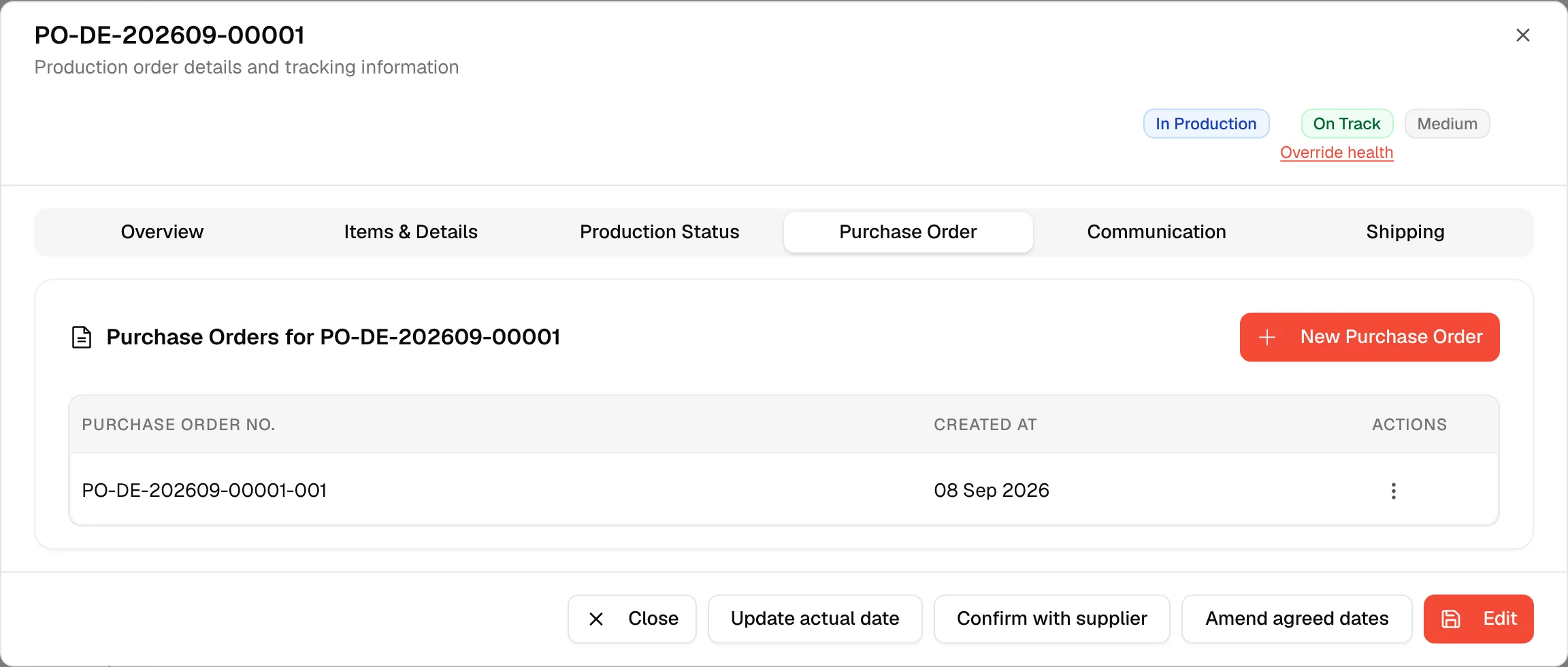Click the Amend agreed dates button

[x=1296, y=619]
